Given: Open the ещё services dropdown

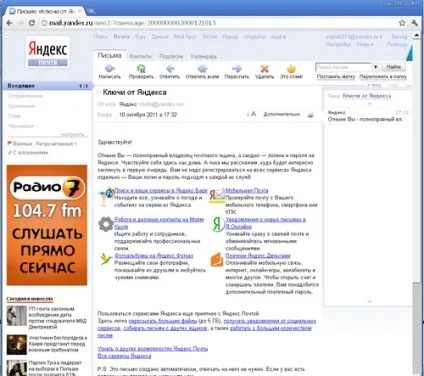Looking at the screenshot, I should [278, 37].
